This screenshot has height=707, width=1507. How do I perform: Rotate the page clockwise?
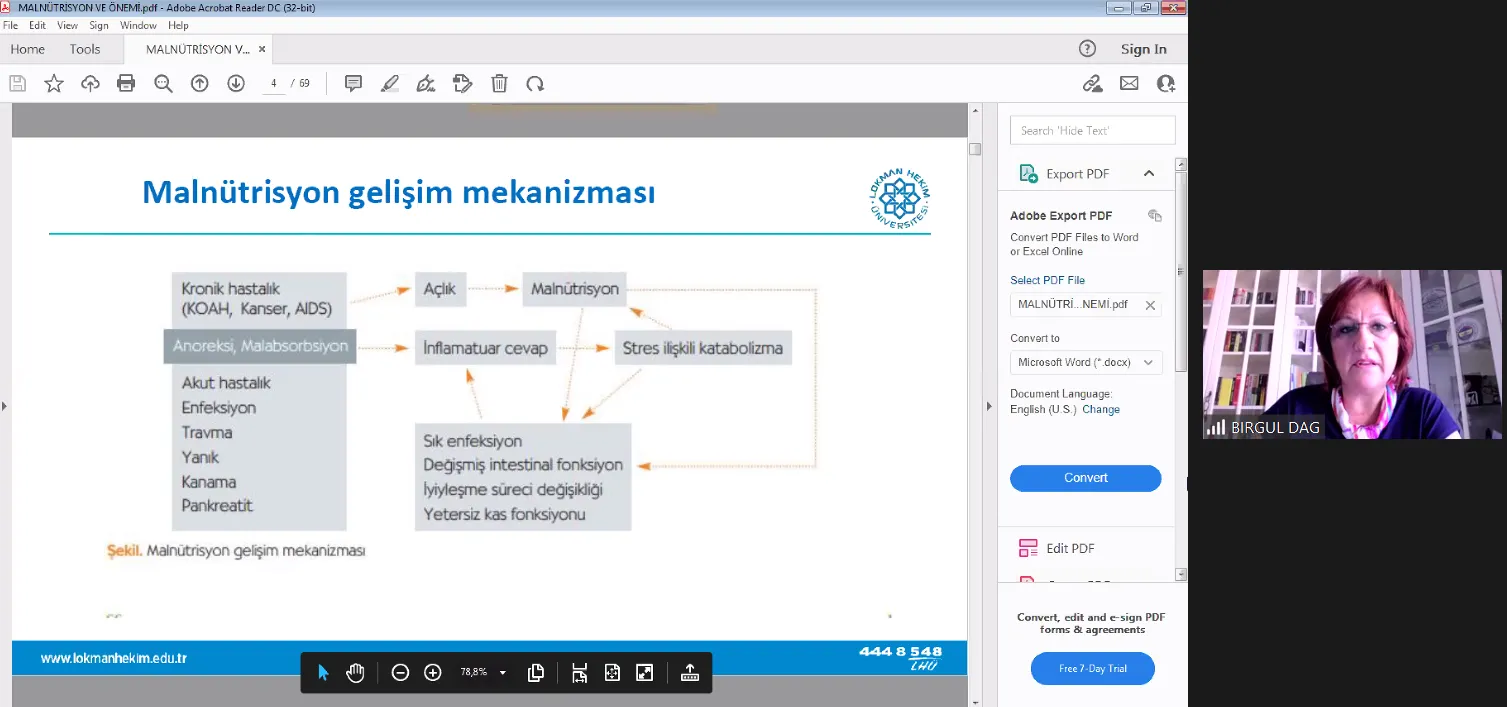535,84
